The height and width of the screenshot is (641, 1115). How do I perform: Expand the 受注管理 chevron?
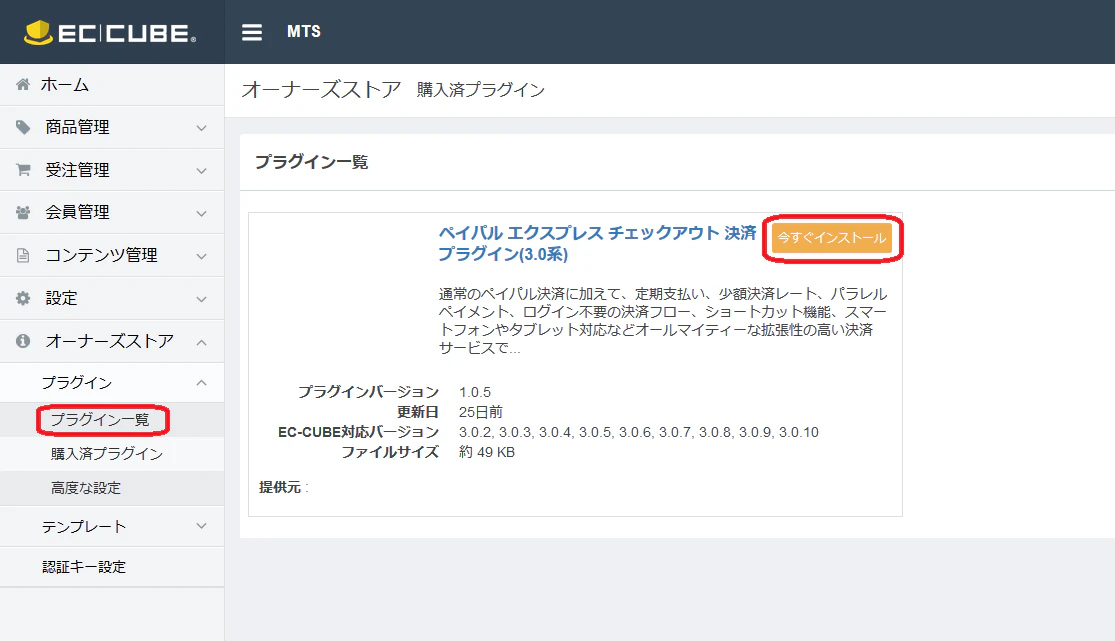coord(201,171)
